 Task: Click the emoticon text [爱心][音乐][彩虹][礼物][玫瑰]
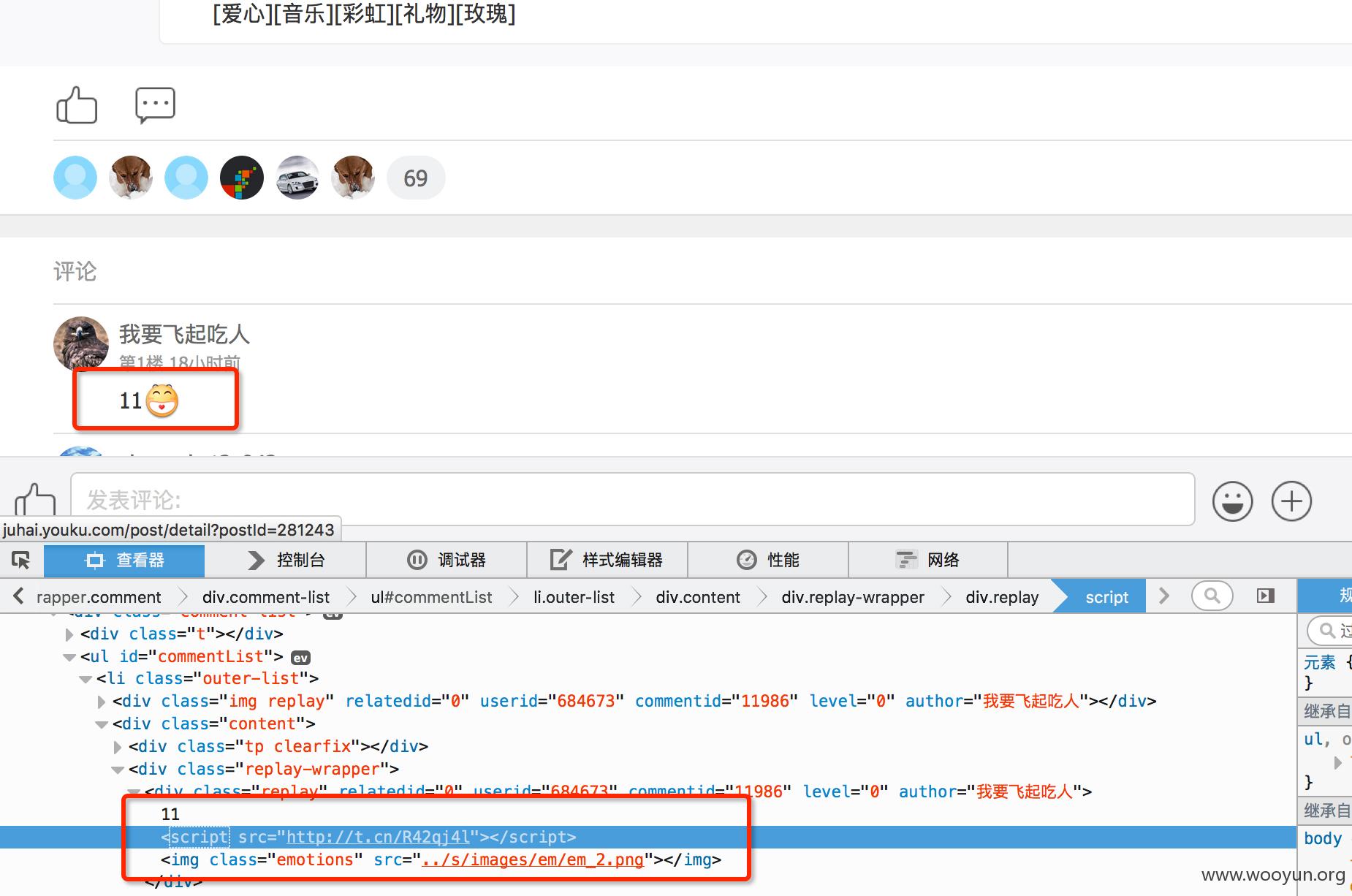click(x=364, y=13)
